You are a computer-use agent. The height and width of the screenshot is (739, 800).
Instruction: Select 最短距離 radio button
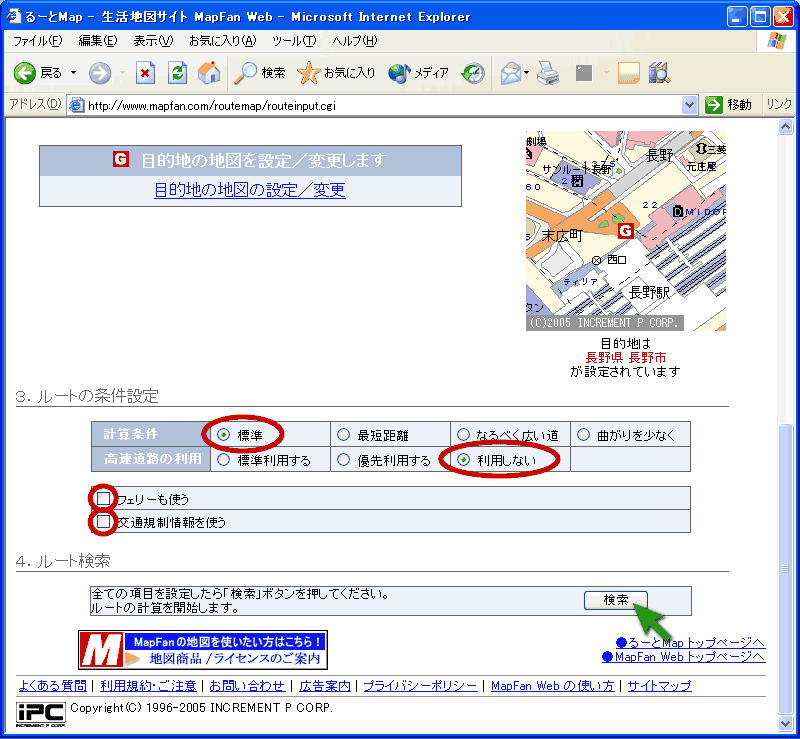(x=343, y=435)
